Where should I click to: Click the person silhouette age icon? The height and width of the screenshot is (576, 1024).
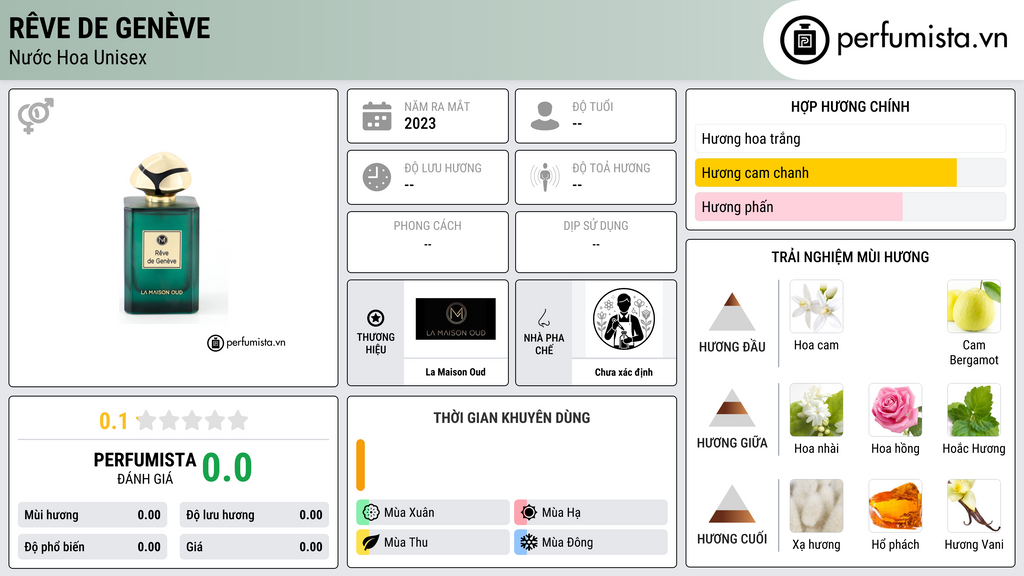click(x=545, y=116)
